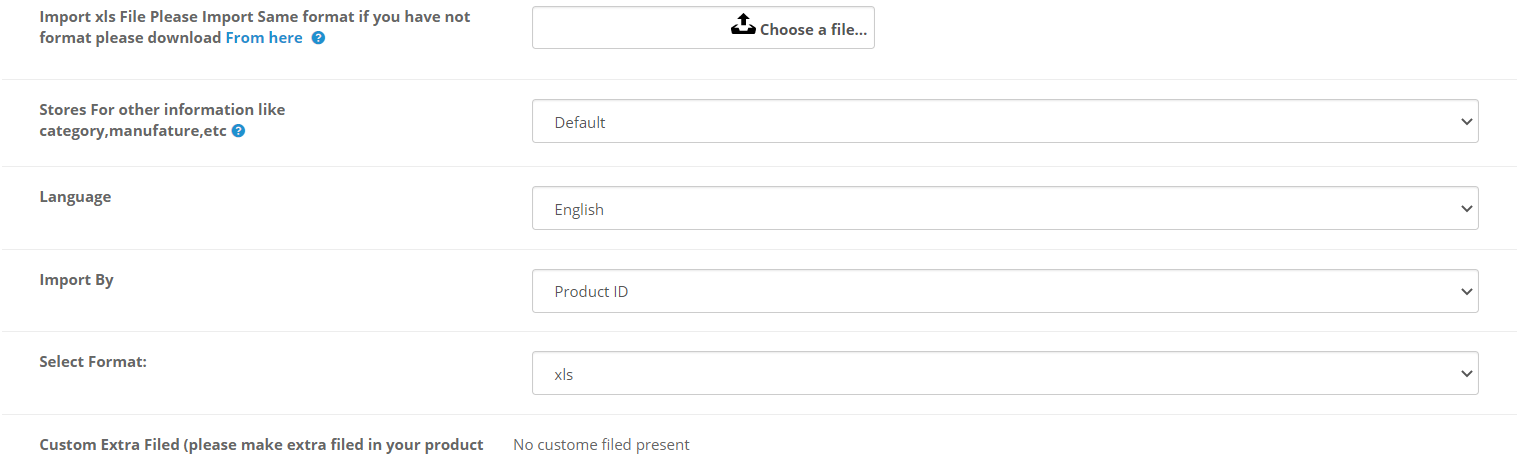
Task: Open the From here download link
Action: click(x=264, y=38)
